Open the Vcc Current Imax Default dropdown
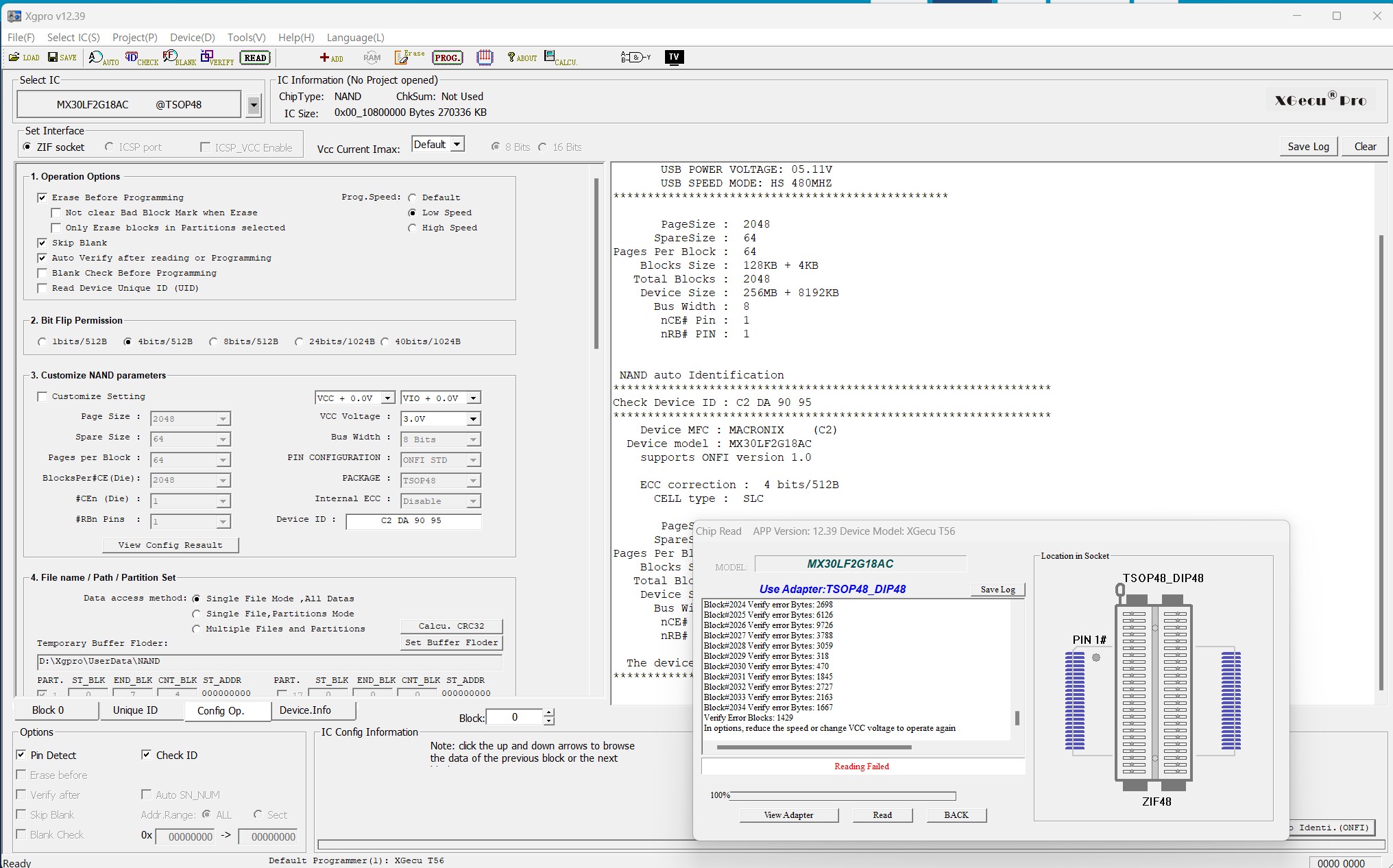This screenshot has height=868, width=1393. [457, 145]
